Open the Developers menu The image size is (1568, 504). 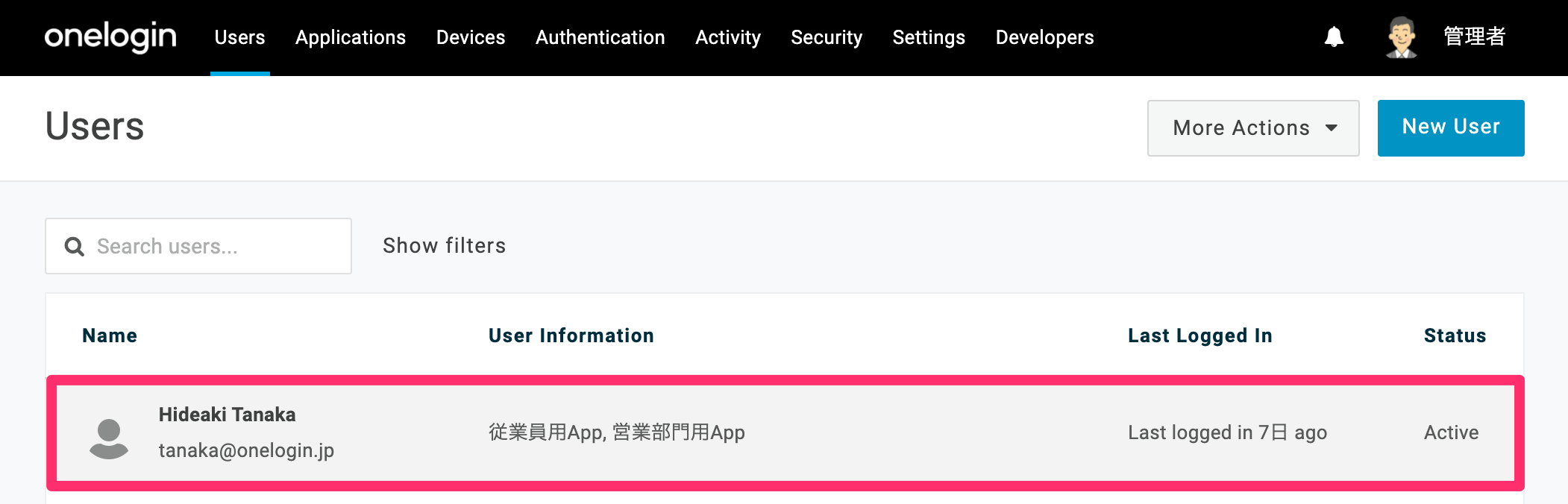click(x=1044, y=37)
